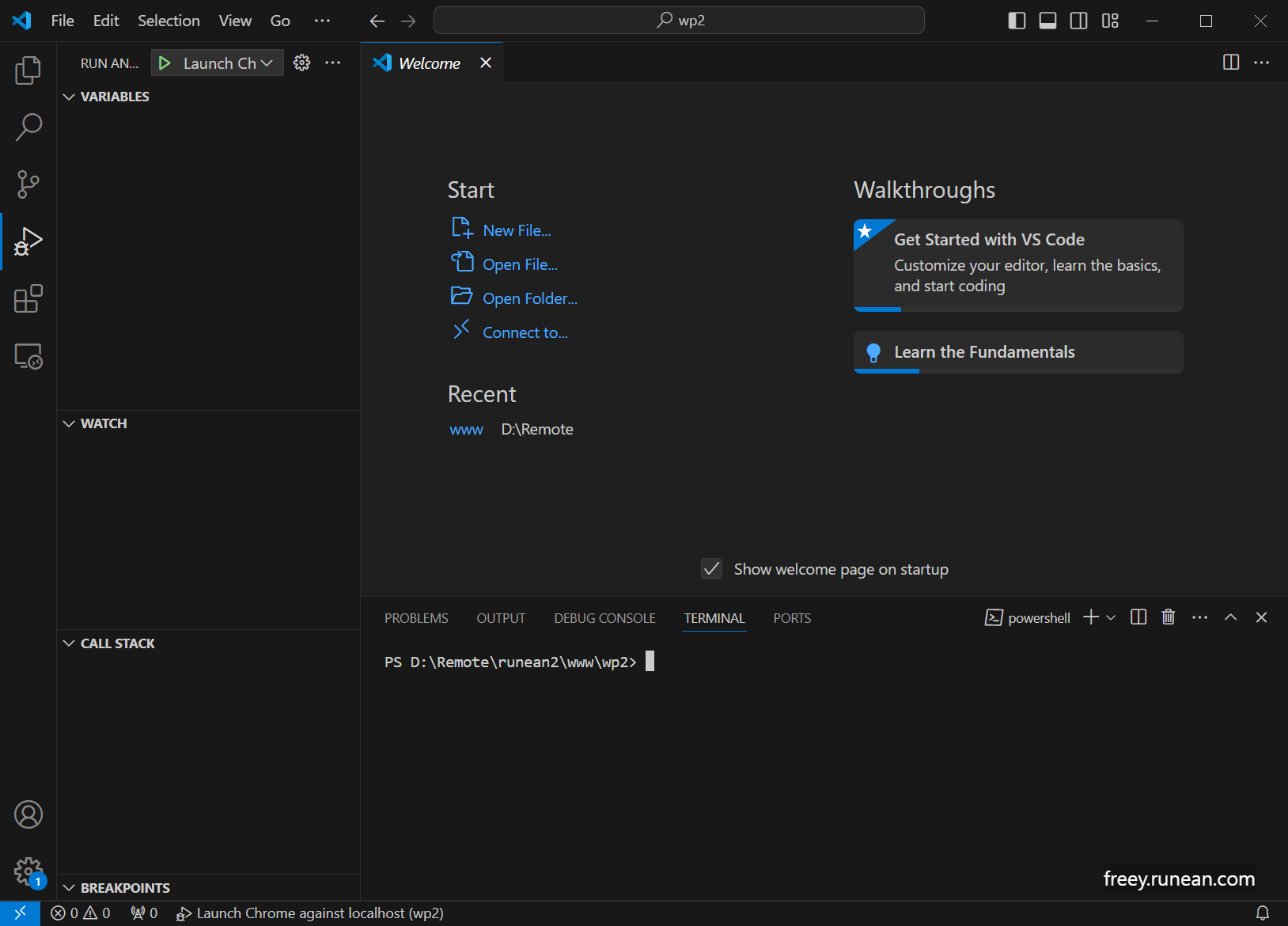Screen dimensions: 1288x926
Task: Open the View menu
Action: point(235,21)
